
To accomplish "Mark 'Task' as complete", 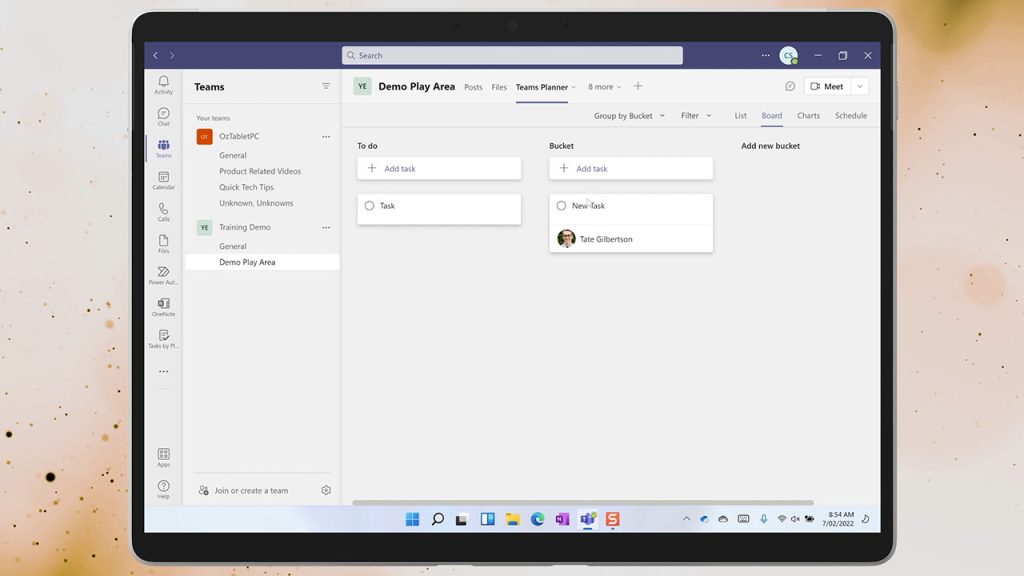I will pyautogui.click(x=370, y=206).
